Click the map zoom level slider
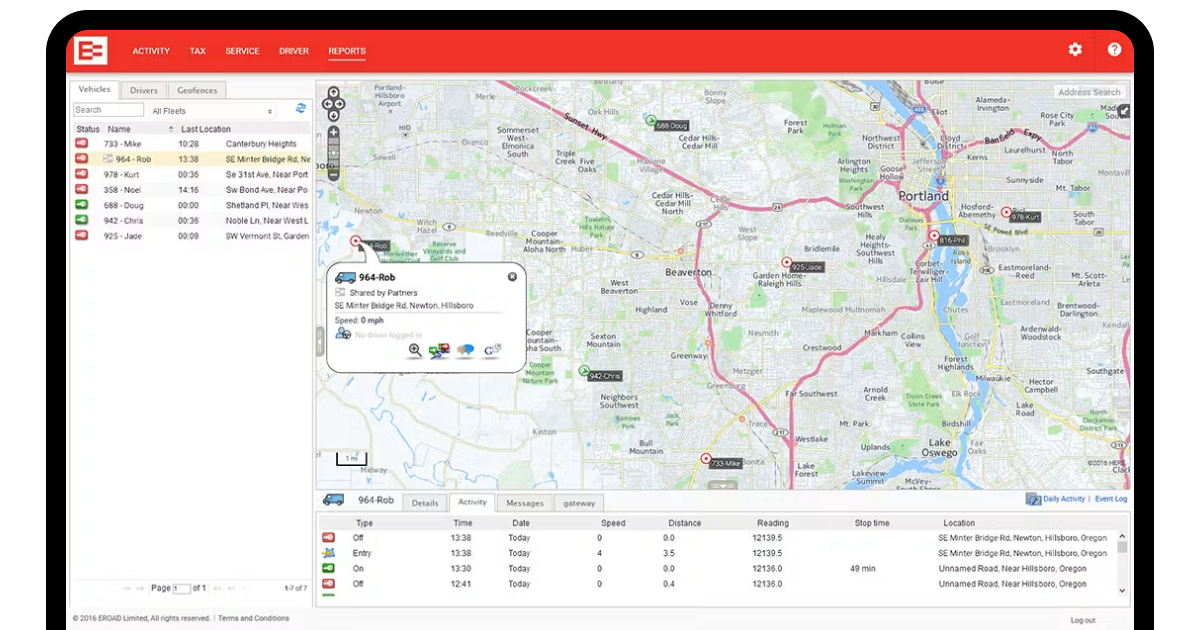The height and width of the screenshot is (630, 1200). point(334,153)
